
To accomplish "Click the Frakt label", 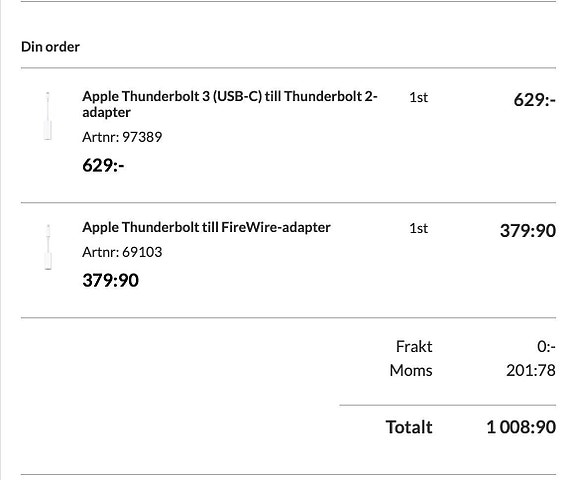I will coord(414,347).
